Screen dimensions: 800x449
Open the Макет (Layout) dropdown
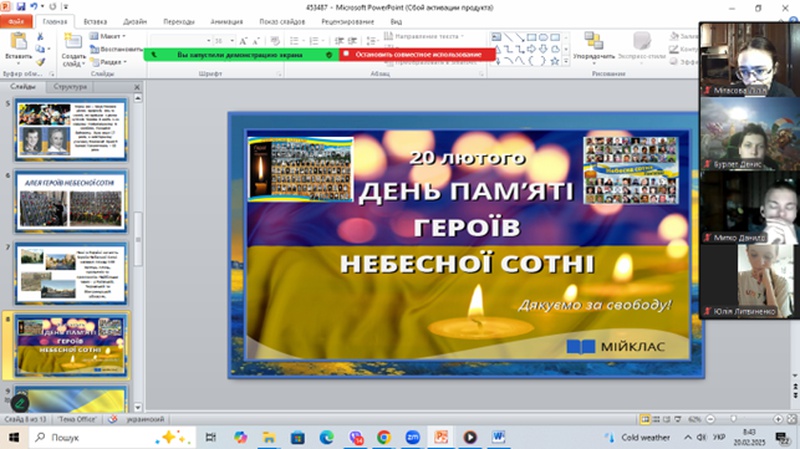(x=112, y=35)
